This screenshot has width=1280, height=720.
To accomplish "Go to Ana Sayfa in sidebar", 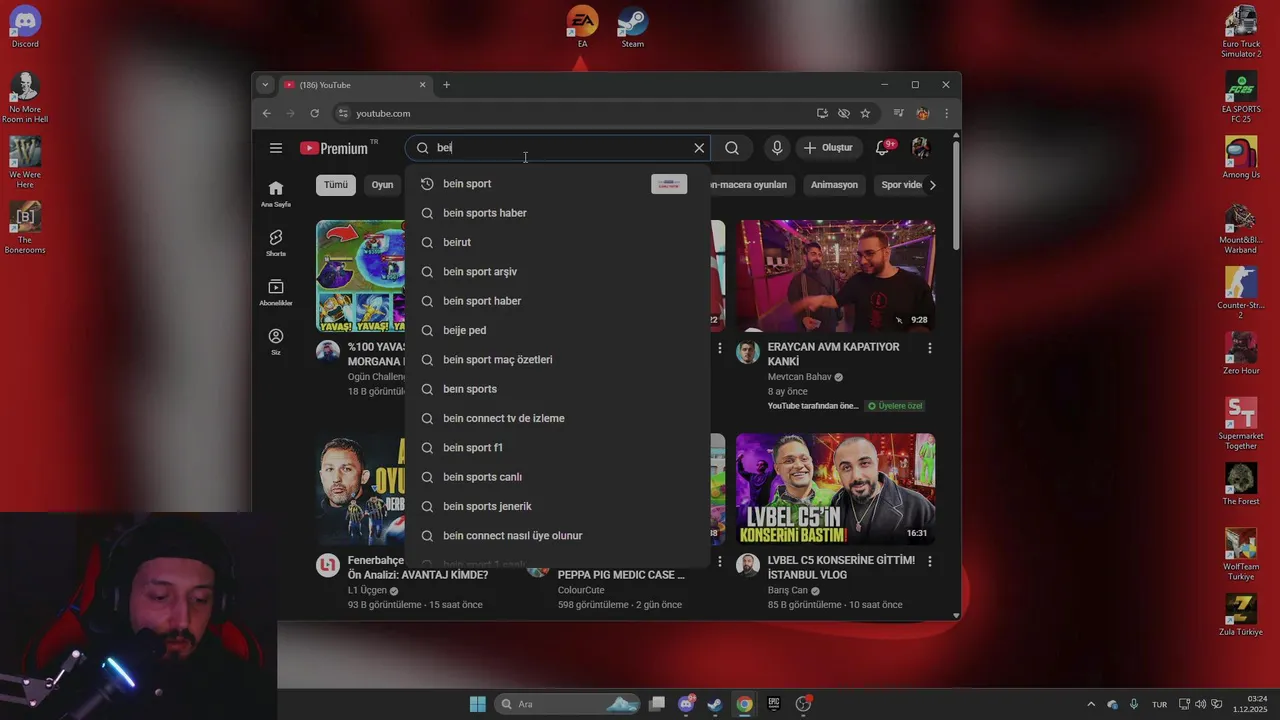I will [x=276, y=193].
